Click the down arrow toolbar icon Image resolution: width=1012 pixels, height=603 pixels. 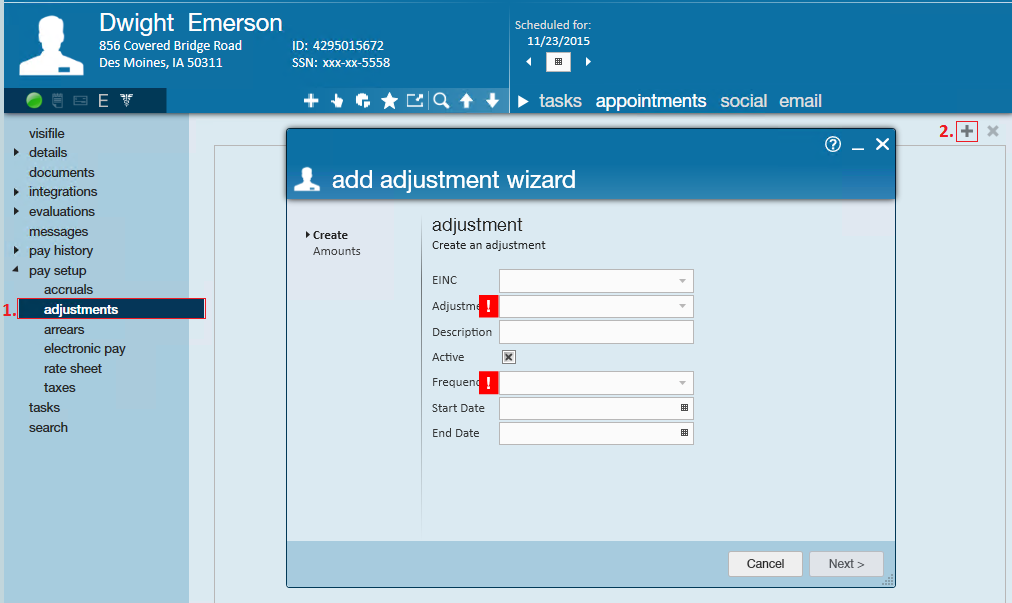click(492, 100)
